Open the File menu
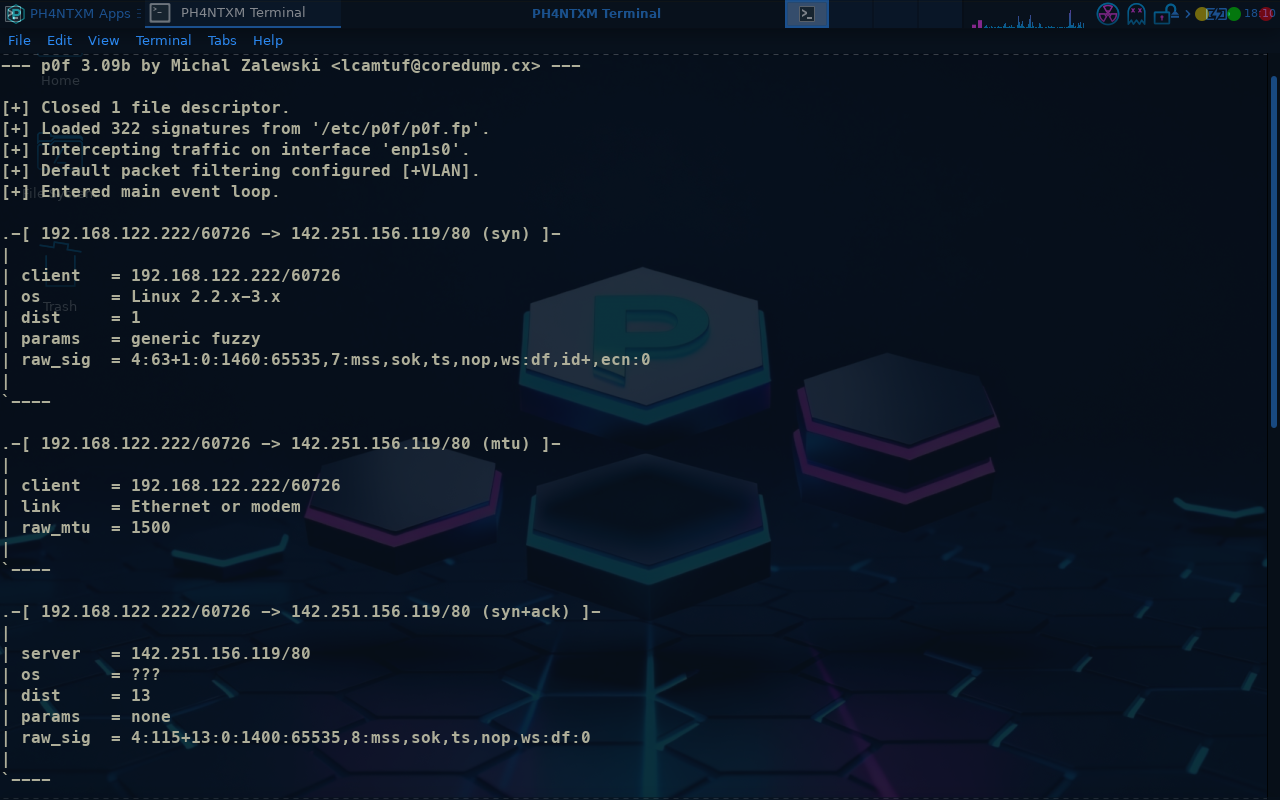This screenshot has width=1280, height=800. click(x=19, y=41)
